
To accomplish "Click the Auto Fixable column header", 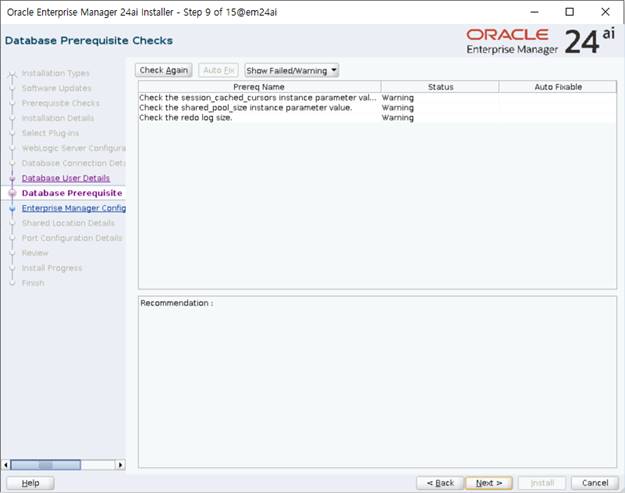I will pyautogui.click(x=558, y=87).
